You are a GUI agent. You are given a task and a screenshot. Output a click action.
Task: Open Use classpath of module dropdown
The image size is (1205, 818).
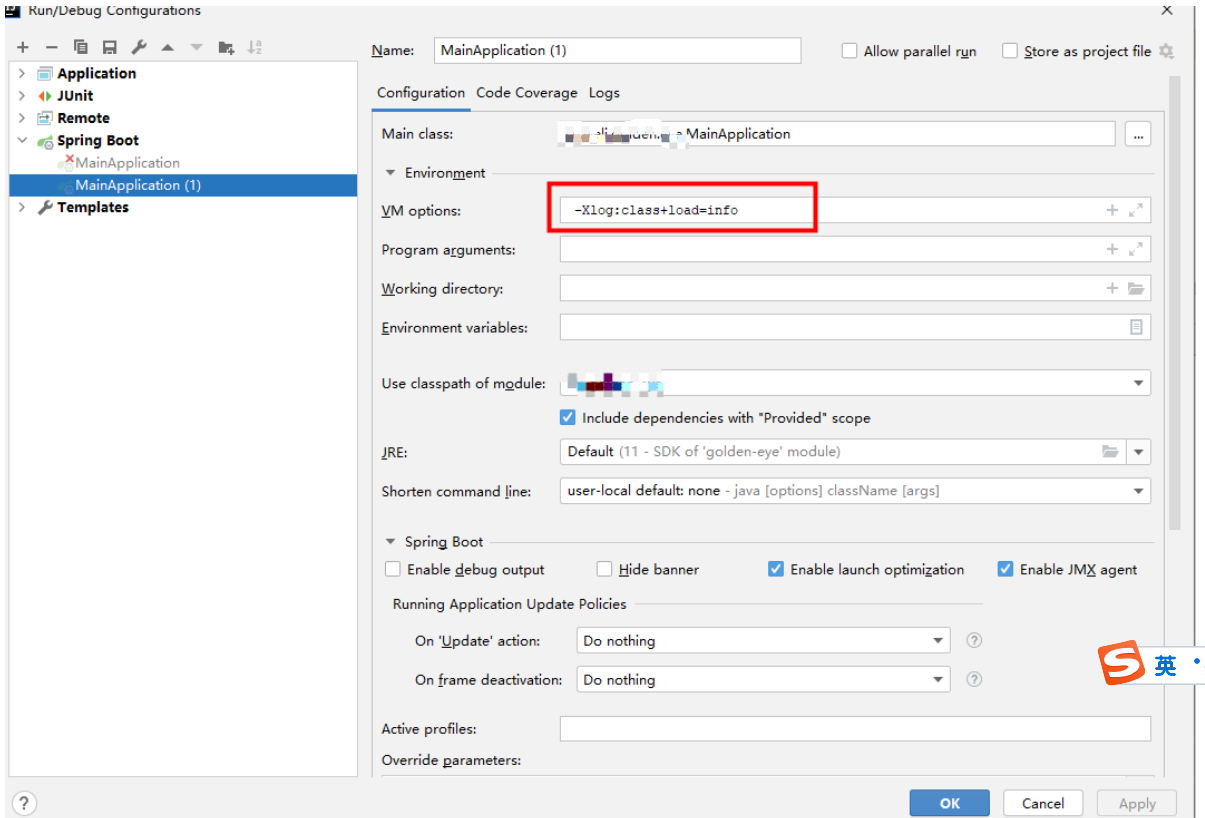1138,383
